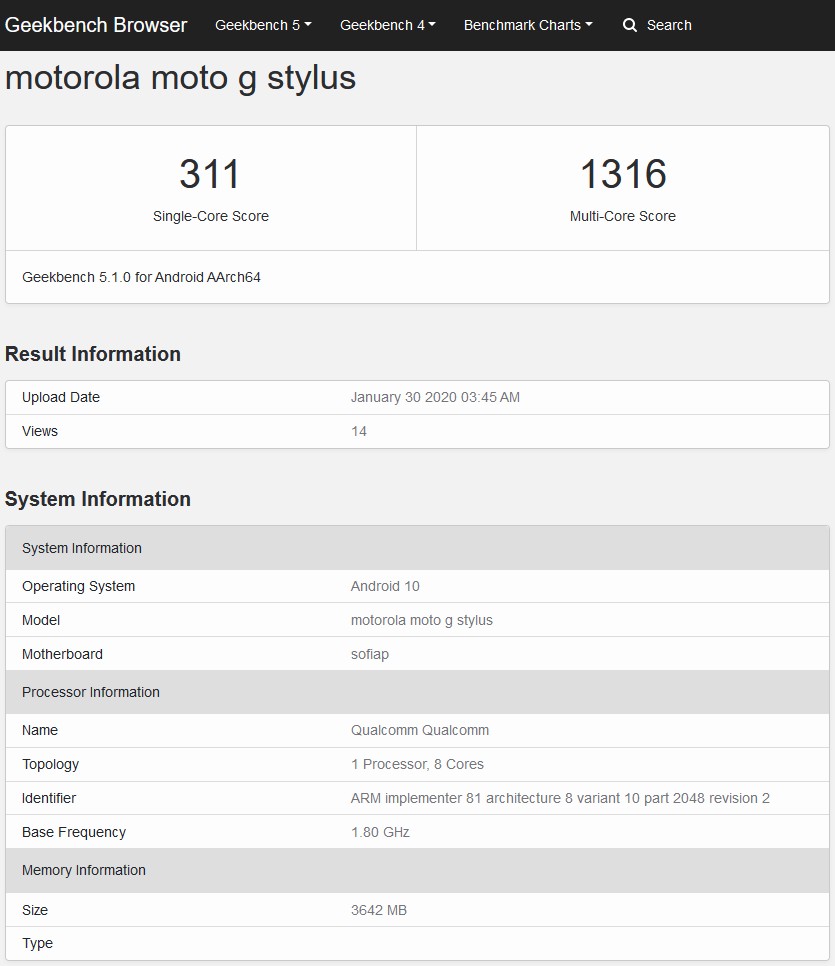Click the Views row label
This screenshot has width=835, height=966.
pos(40,431)
